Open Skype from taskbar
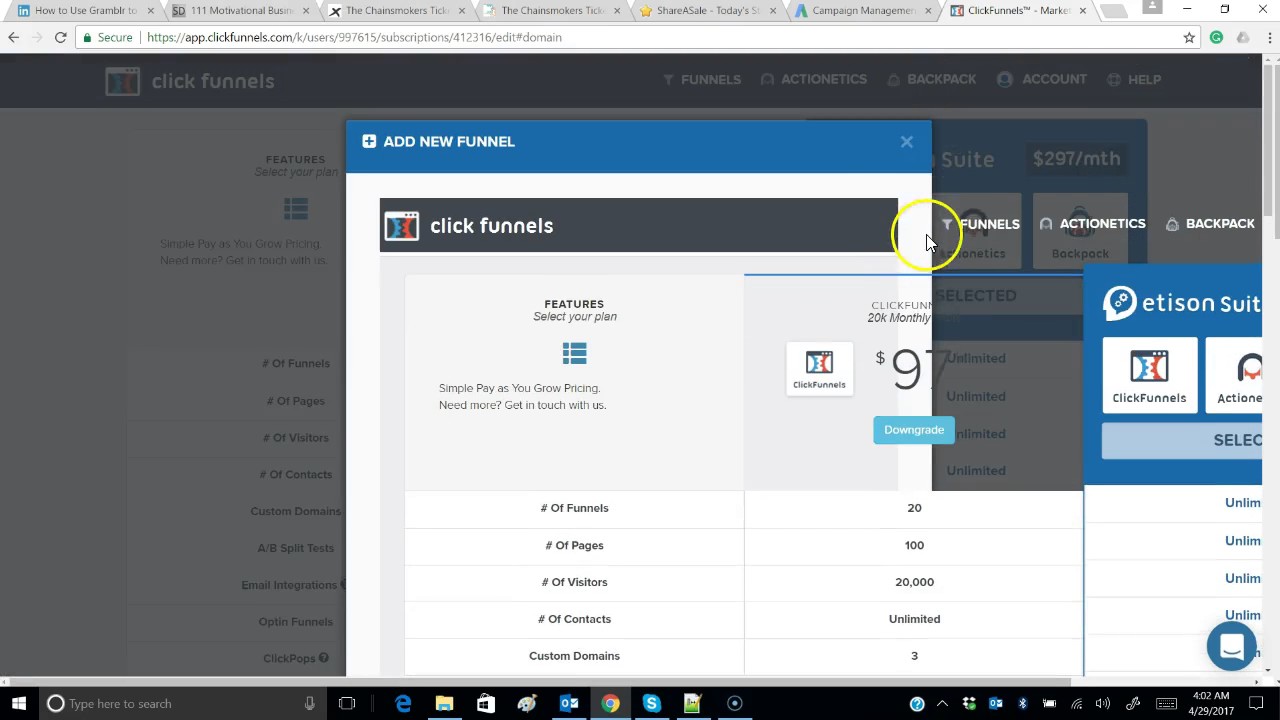Image resolution: width=1280 pixels, height=720 pixels. point(651,703)
